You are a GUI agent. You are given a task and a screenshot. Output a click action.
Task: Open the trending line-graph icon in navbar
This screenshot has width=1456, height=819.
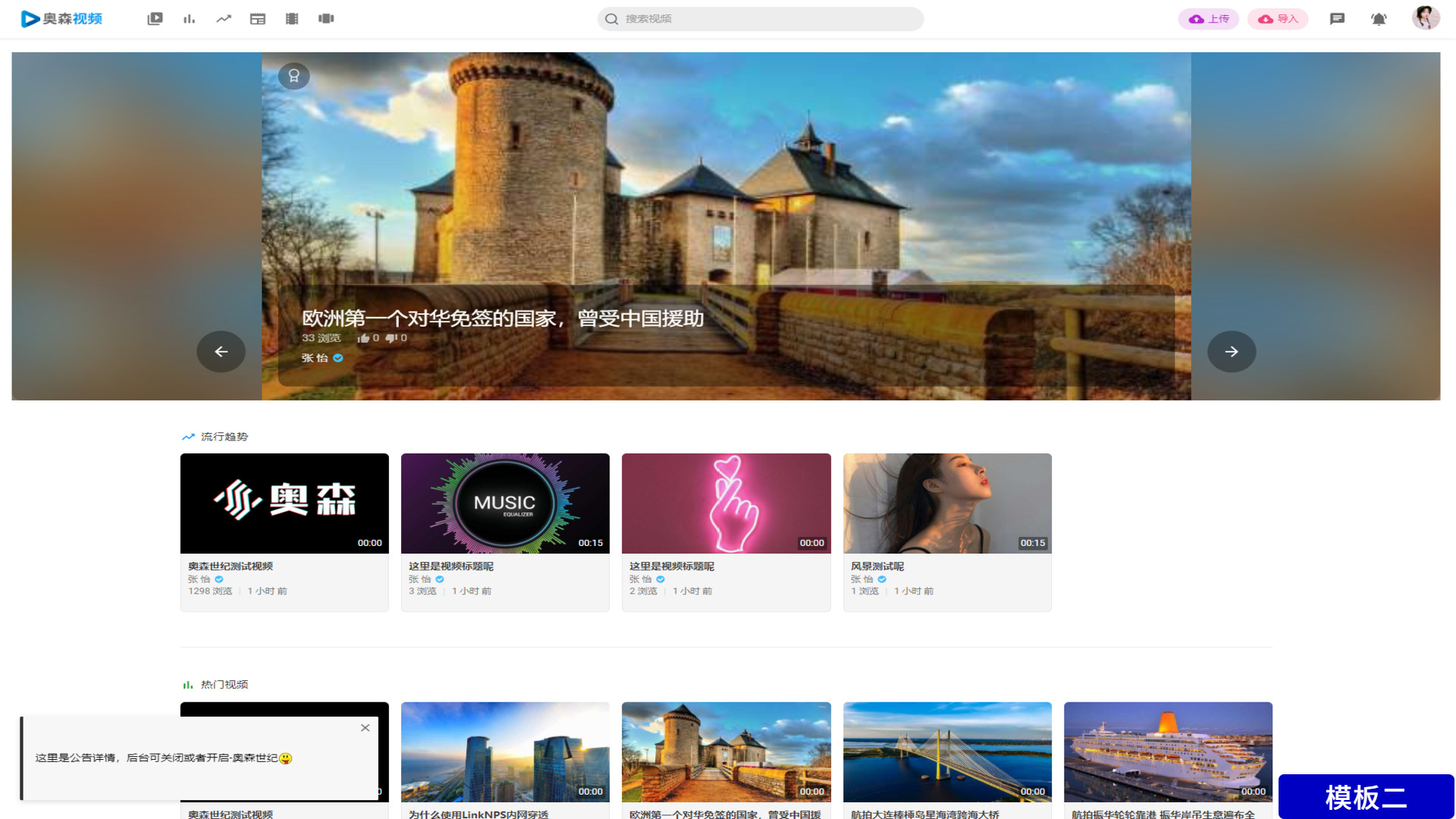223,19
